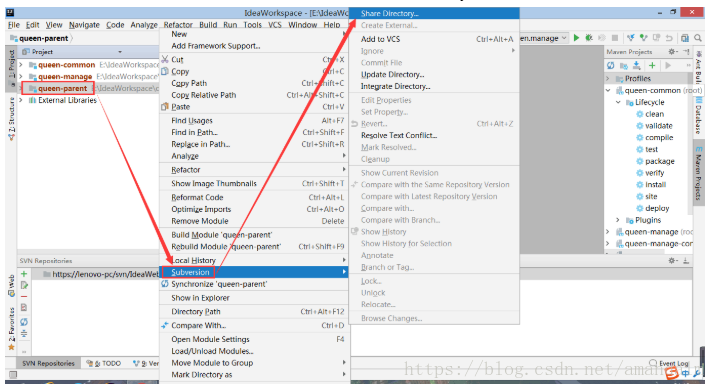The width and height of the screenshot is (715, 389).
Task: Remove SVN repository with red minus
Action: point(24,296)
